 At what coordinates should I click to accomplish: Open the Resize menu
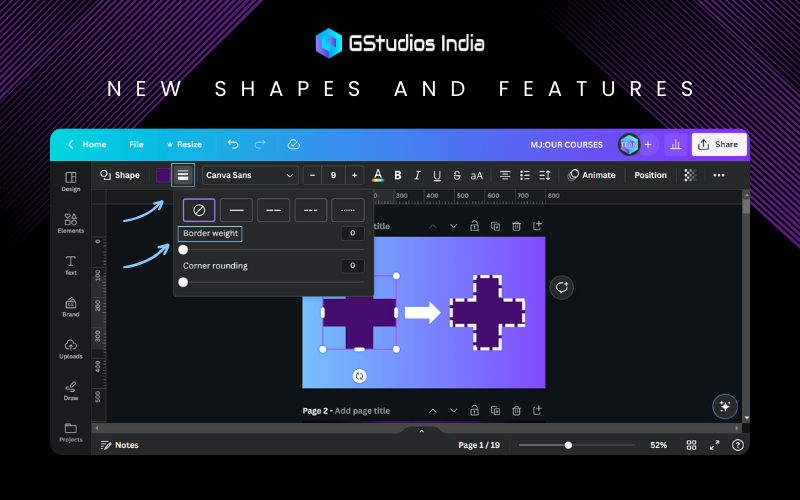coord(184,144)
